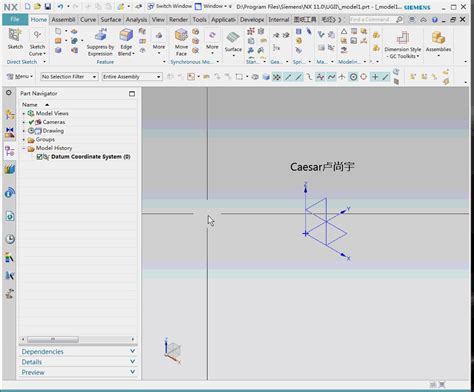Image resolution: width=474 pixels, height=392 pixels.
Task: Click the resource bar options gear icon
Action: [9, 93]
